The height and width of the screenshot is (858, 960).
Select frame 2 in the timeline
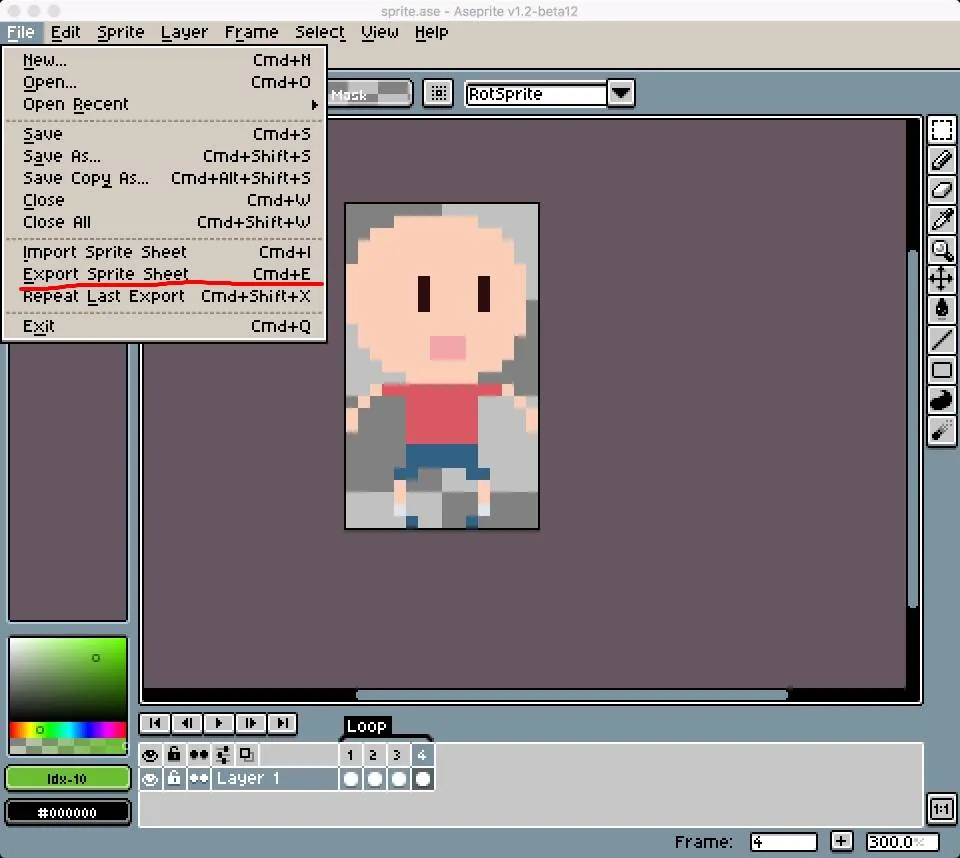coord(373,755)
